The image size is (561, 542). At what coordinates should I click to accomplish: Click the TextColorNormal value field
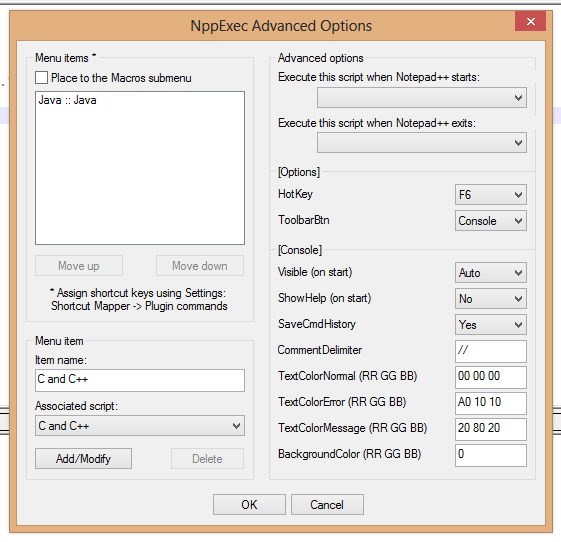click(x=491, y=377)
